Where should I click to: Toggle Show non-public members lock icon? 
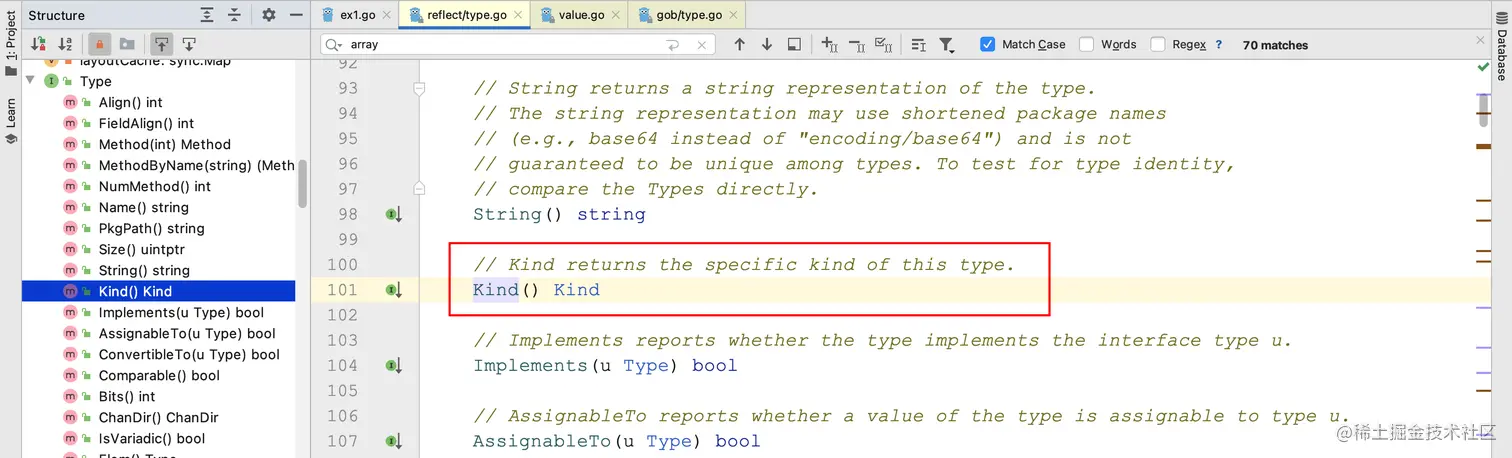[99, 44]
